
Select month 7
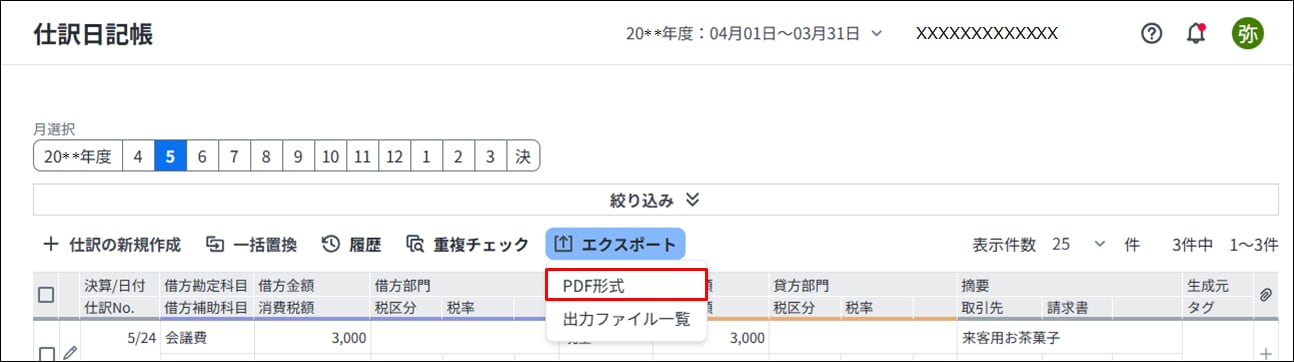point(234,156)
